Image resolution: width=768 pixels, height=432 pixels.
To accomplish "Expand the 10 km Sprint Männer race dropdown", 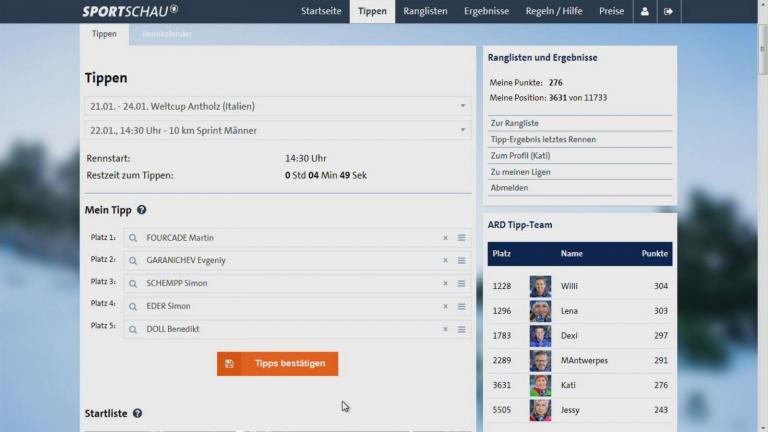I will (x=462, y=130).
